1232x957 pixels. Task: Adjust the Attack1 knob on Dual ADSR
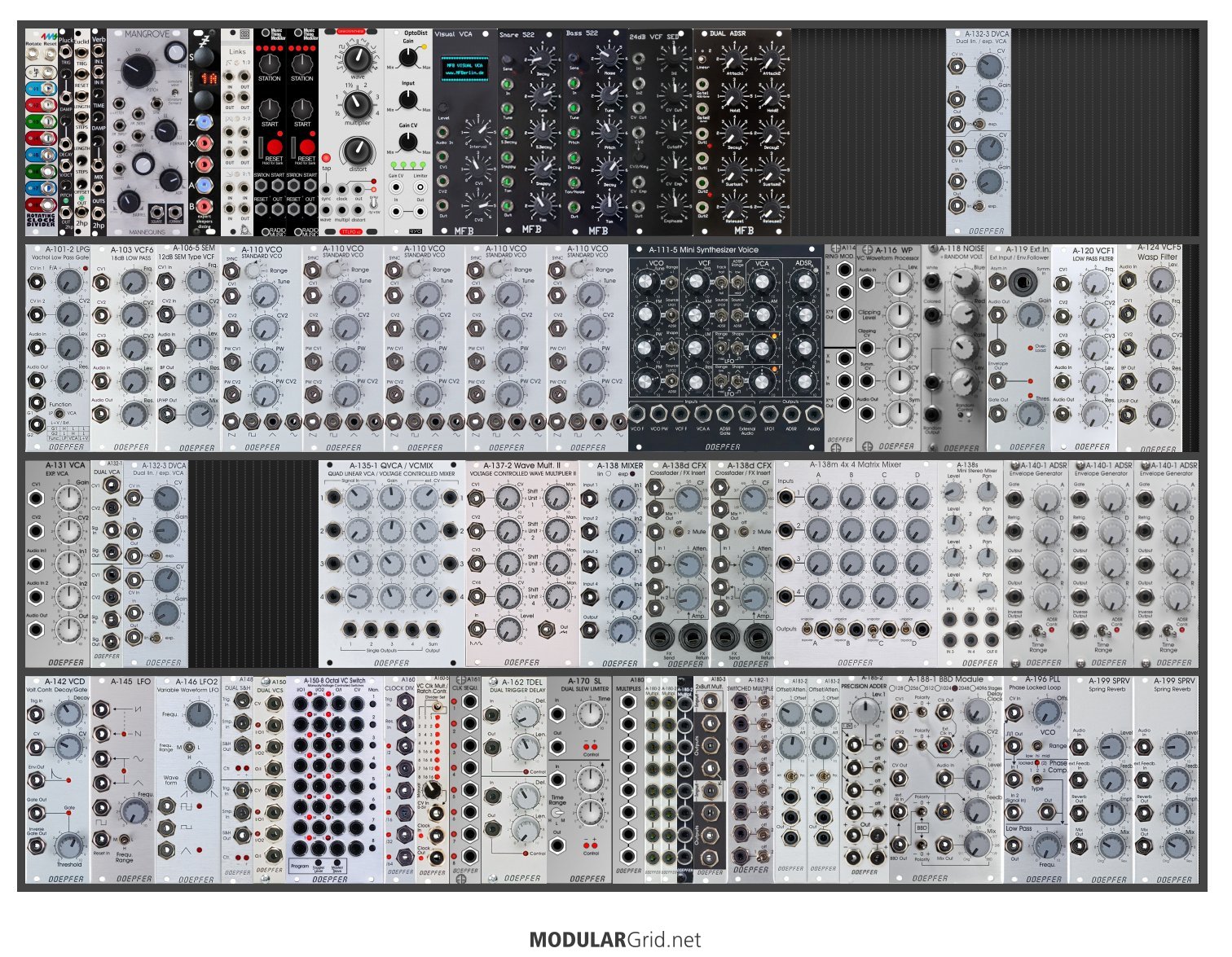(x=735, y=57)
